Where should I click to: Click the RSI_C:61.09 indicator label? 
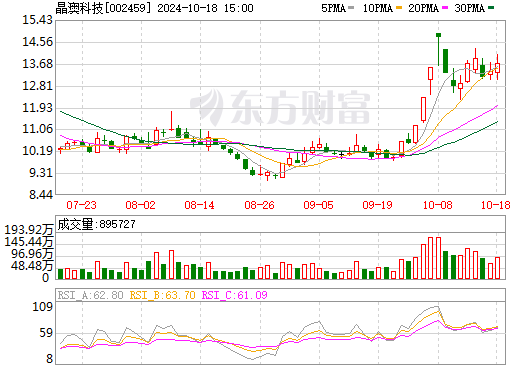235,295
